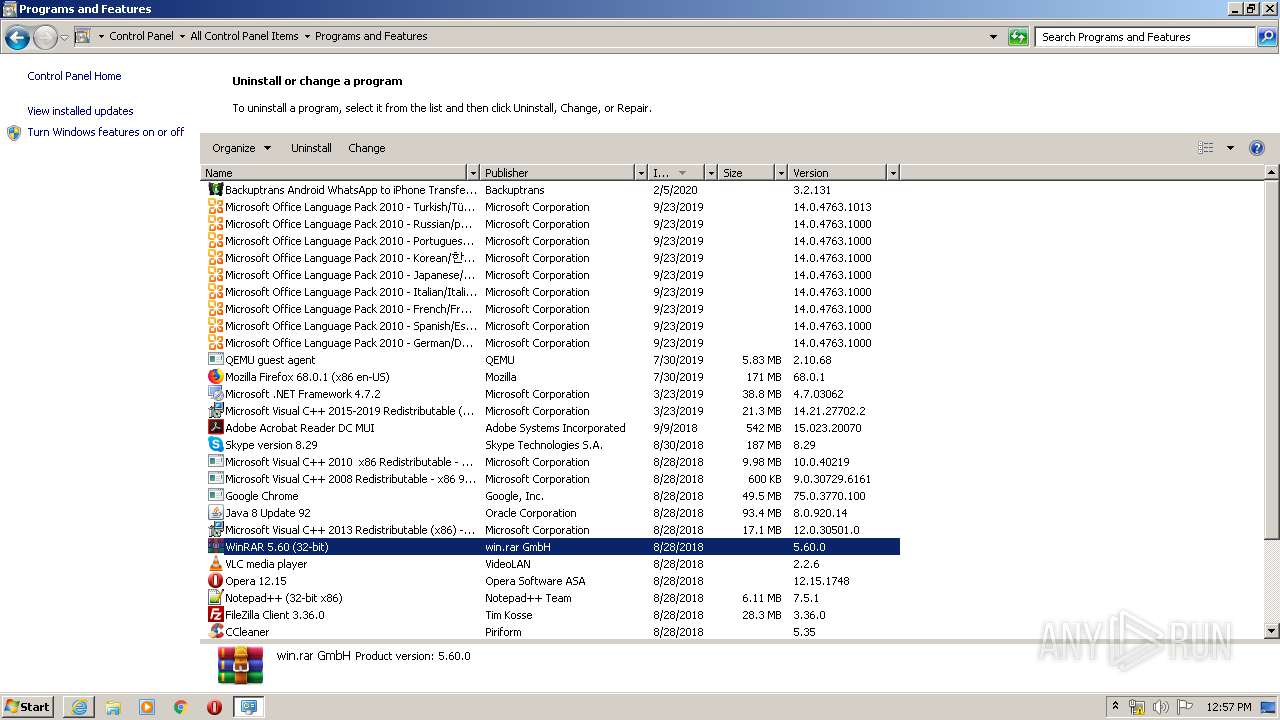Sort by the Publisher column header
The height and width of the screenshot is (720, 1280).
coord(558,173)
